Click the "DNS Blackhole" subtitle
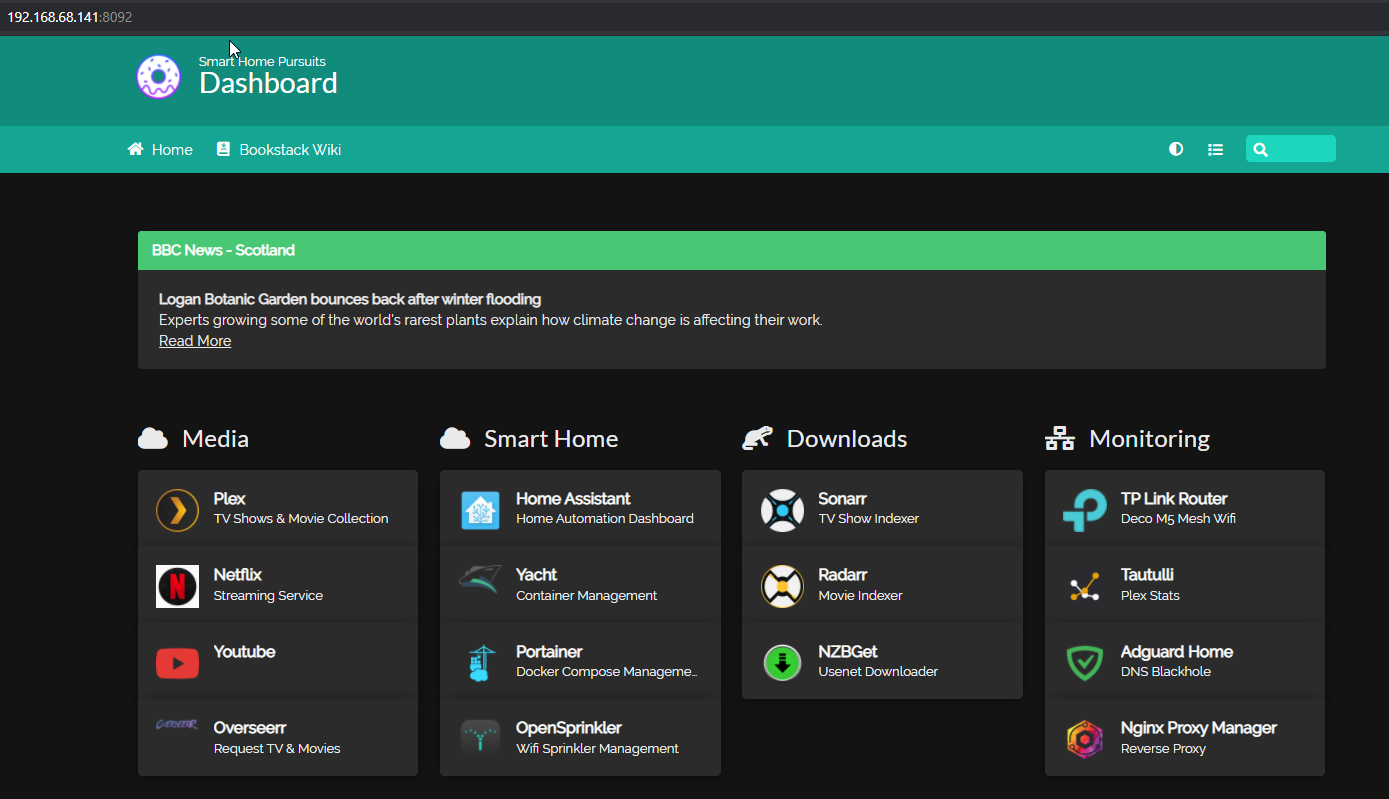Screen dimensions: 1389x799 tap(1166, 671)
